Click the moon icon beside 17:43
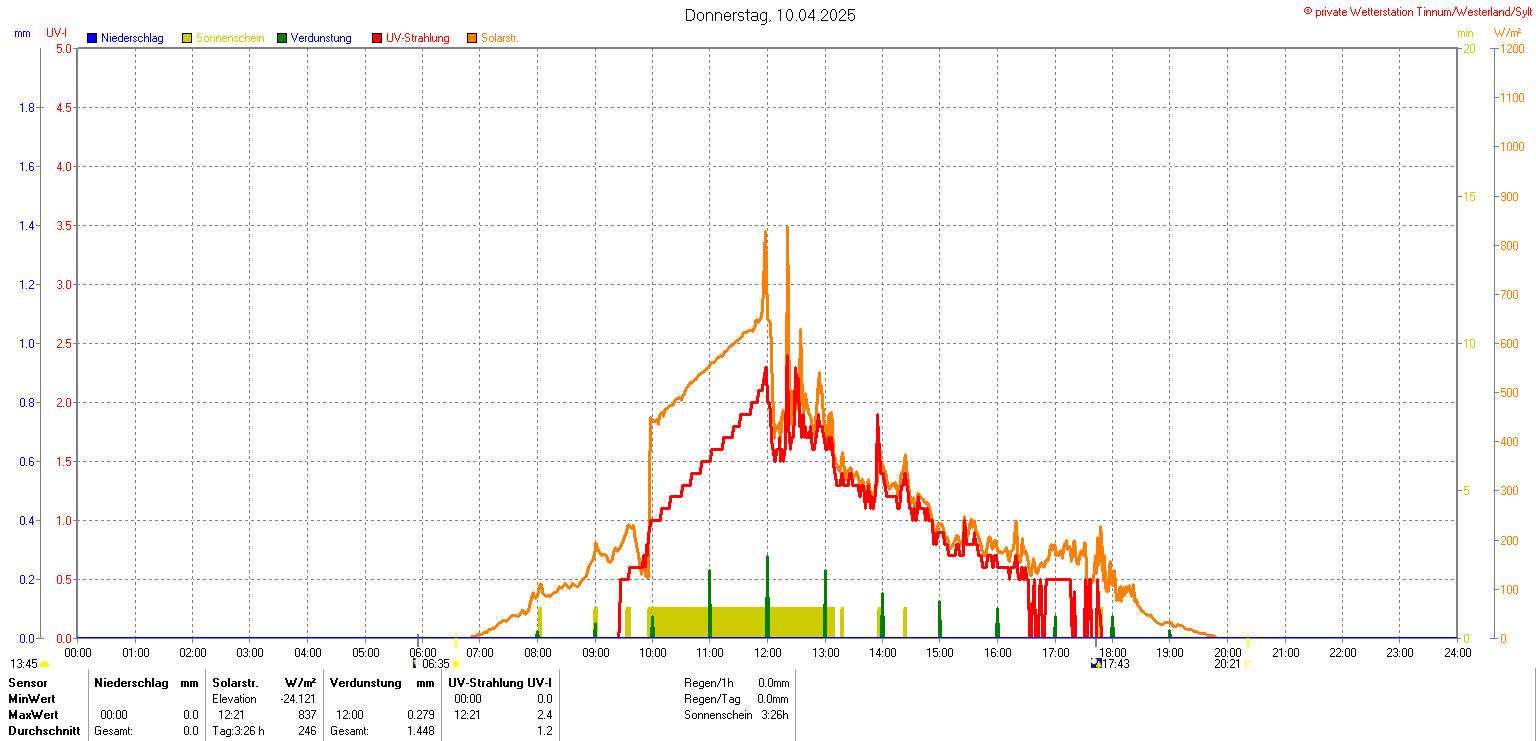Viewport: 1536px width, 741px height. (1096, 663)
